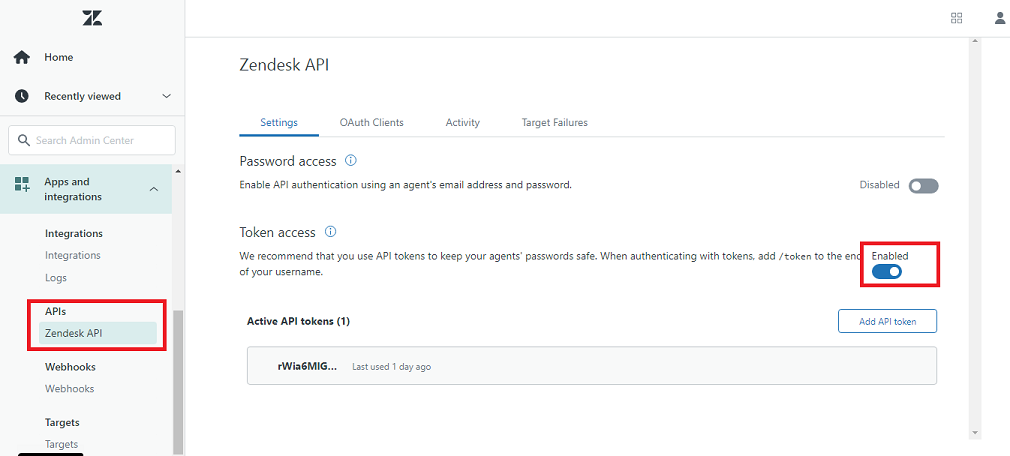The image size is (1010, 456).
Task: Open the Target Failures tab
Action: (x=554, y=123)
